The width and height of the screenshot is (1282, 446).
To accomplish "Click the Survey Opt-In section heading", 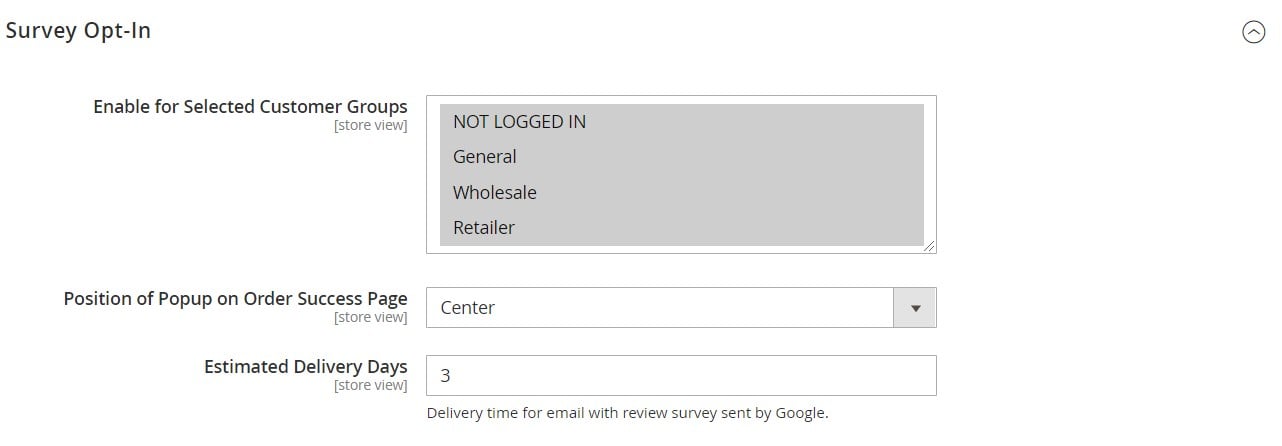I will pyautogui.click(x=78, y=31).
